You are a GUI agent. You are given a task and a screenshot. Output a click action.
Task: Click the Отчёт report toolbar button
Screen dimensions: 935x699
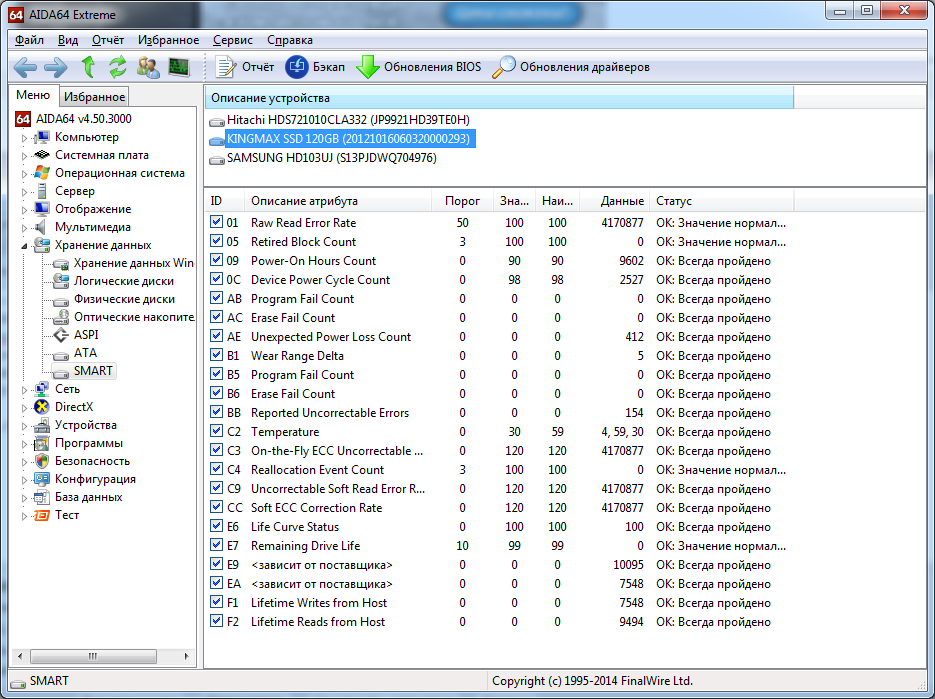pyautogui.click(x=244, y=67)
